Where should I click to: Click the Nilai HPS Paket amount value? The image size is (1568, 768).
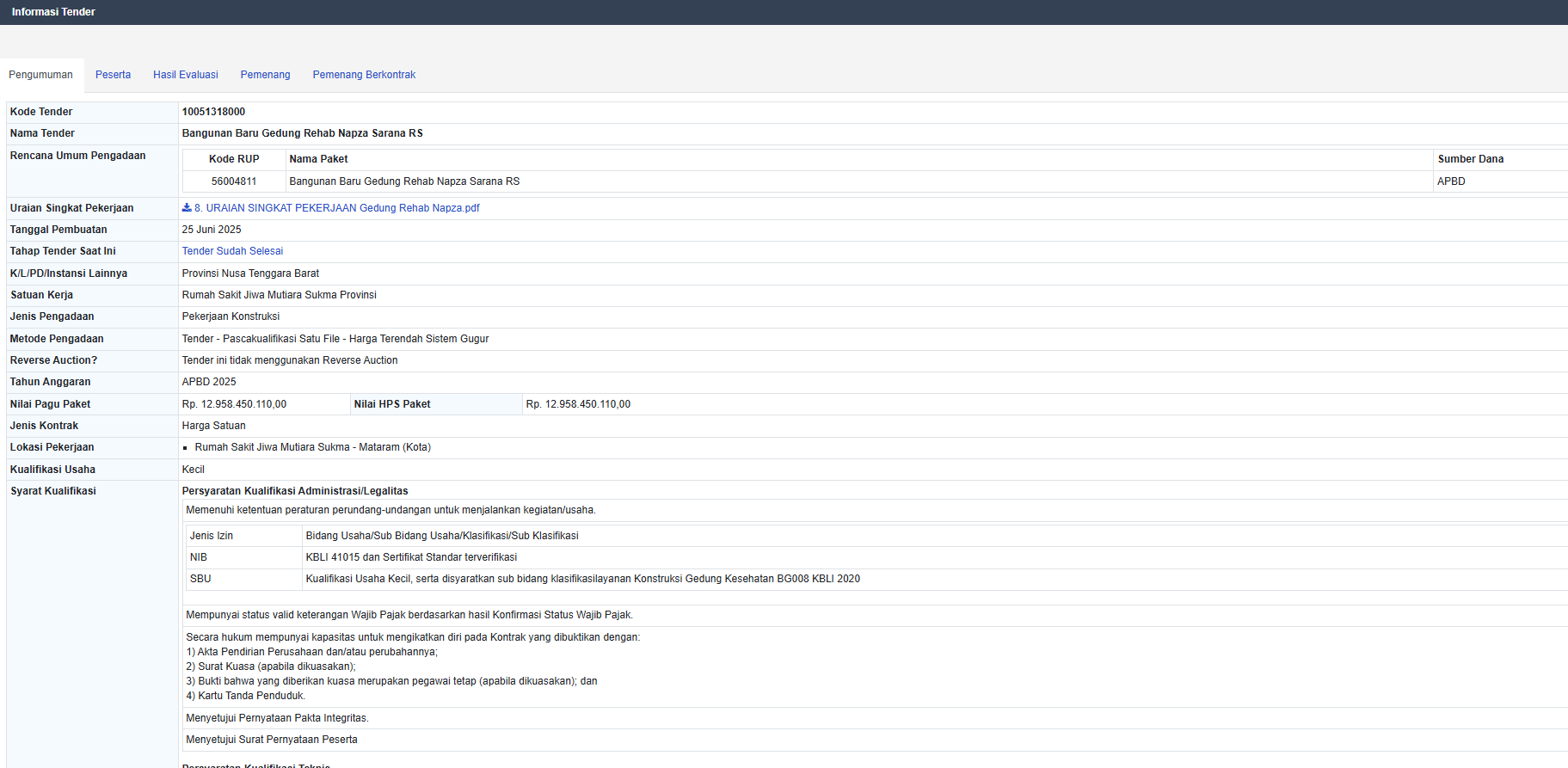578,404
